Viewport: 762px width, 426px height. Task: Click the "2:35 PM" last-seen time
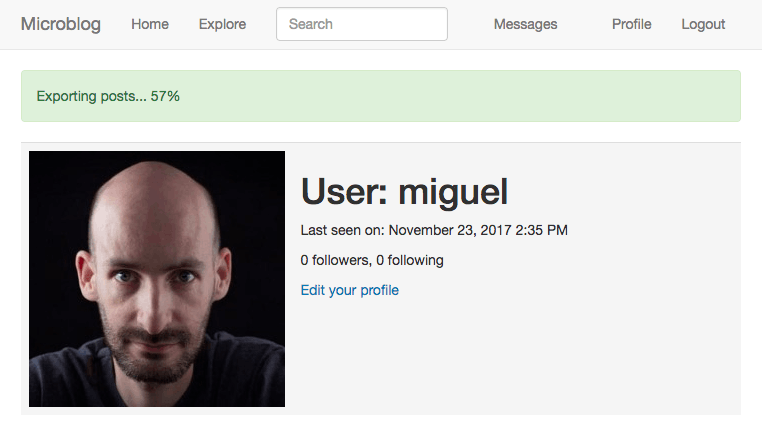tap(542, 230)
